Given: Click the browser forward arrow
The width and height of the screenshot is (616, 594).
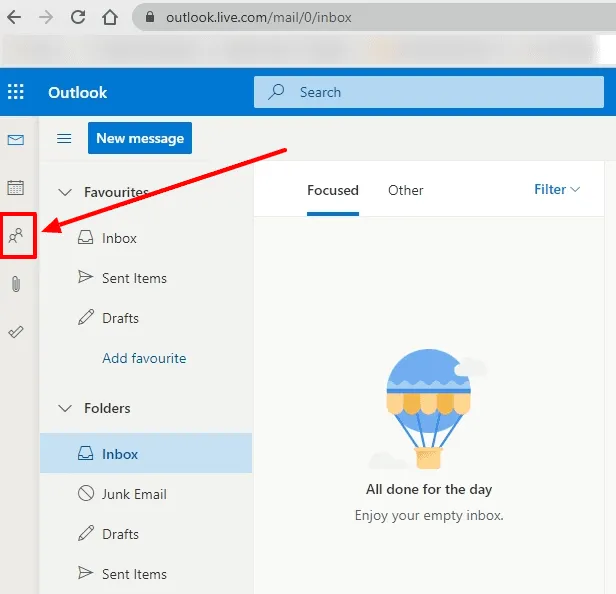Looking at the screenshot, I should click(46, 17).
